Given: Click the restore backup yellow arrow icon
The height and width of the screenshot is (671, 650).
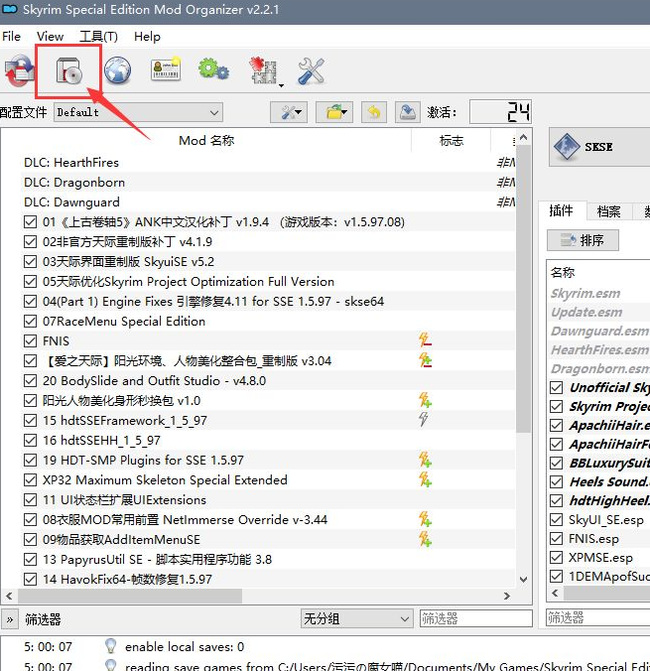Looking at the screenshot, I should [373, 112].
